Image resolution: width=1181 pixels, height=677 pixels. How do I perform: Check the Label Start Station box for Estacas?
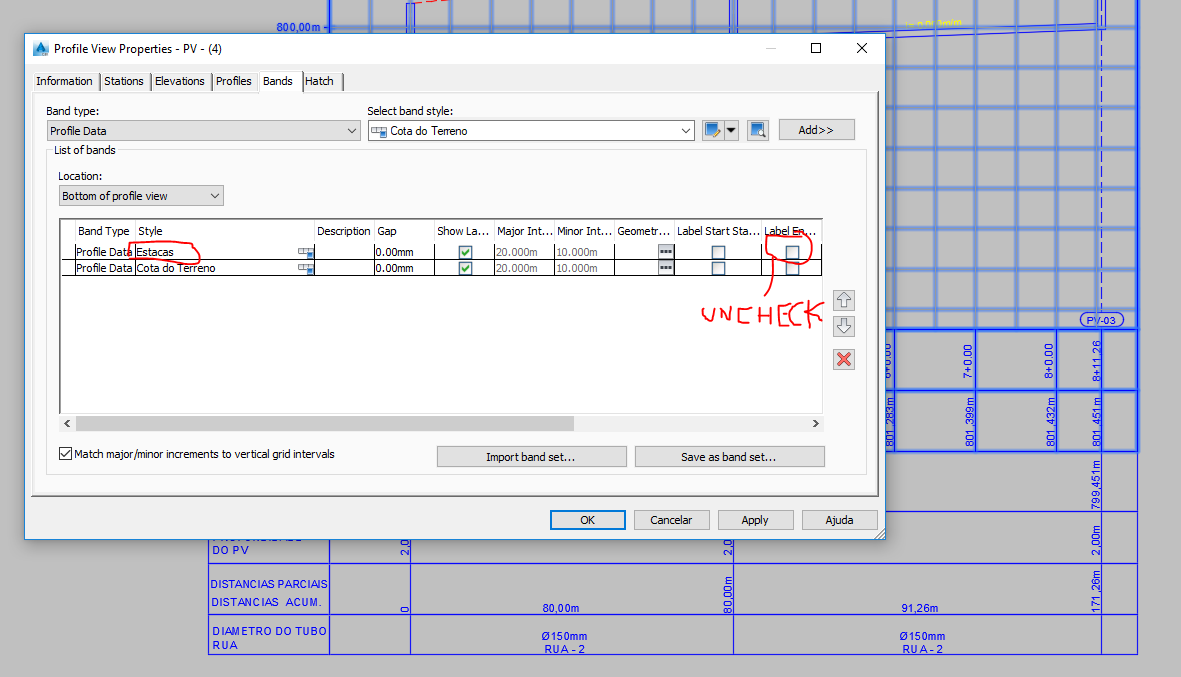point(717,252)
